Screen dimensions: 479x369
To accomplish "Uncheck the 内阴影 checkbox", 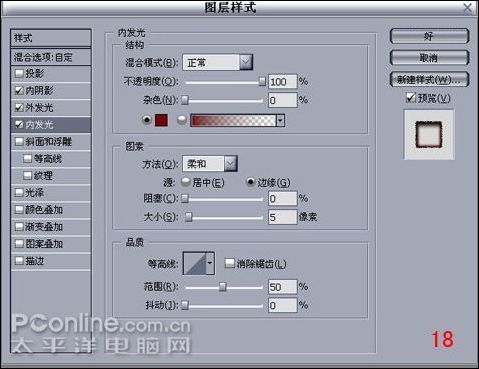I will point(19,90).
